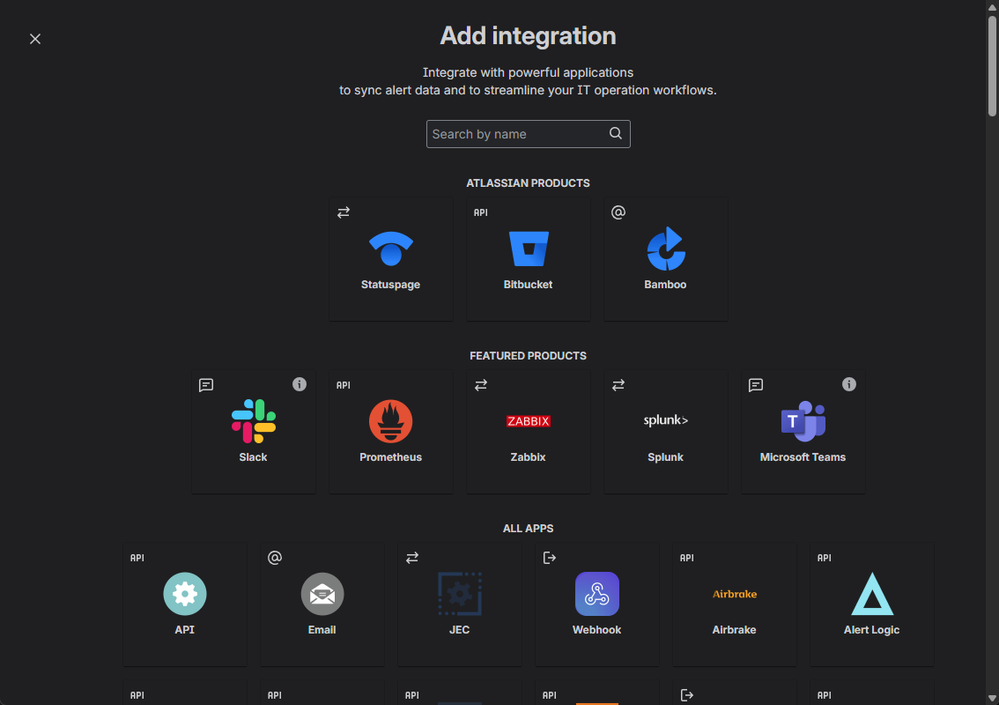Click the ALL APPS heading
The width and height of the screenshot is (999, 705).
528,529
